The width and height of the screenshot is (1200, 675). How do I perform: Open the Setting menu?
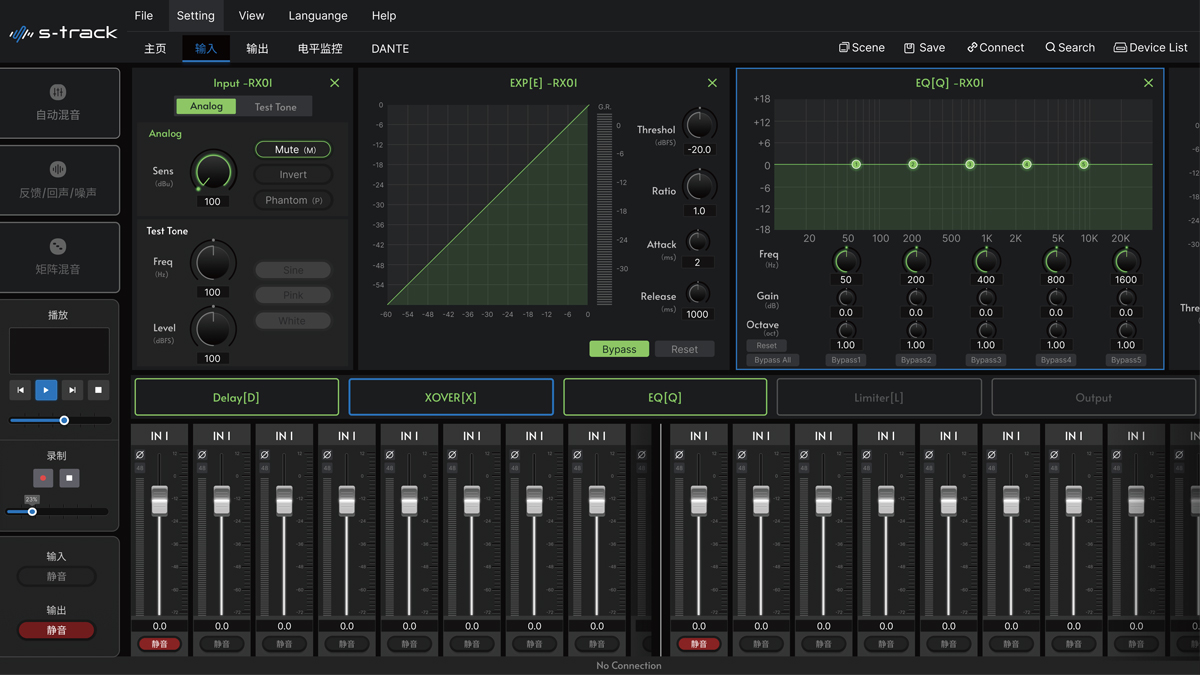coord(195,16)
